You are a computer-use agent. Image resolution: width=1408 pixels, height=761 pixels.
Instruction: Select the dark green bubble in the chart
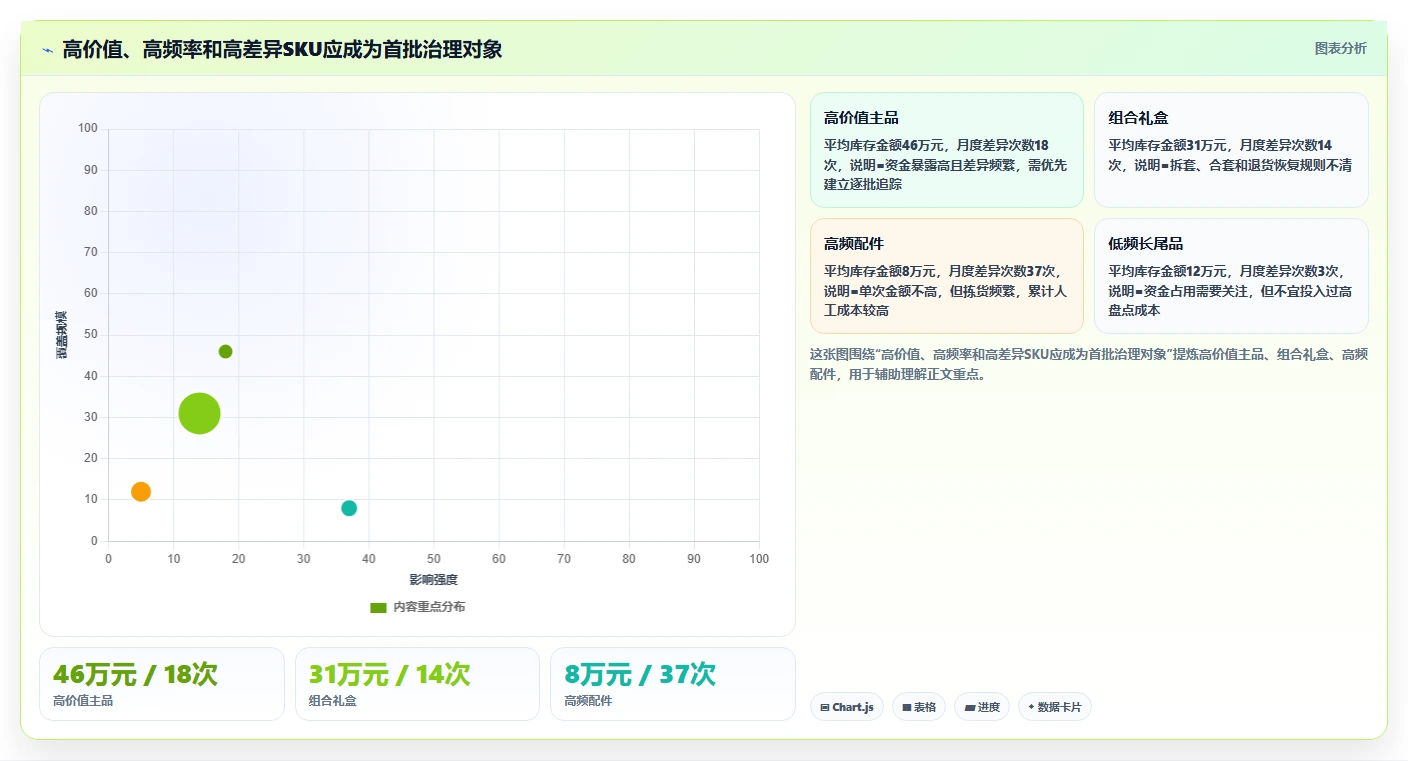225,351
